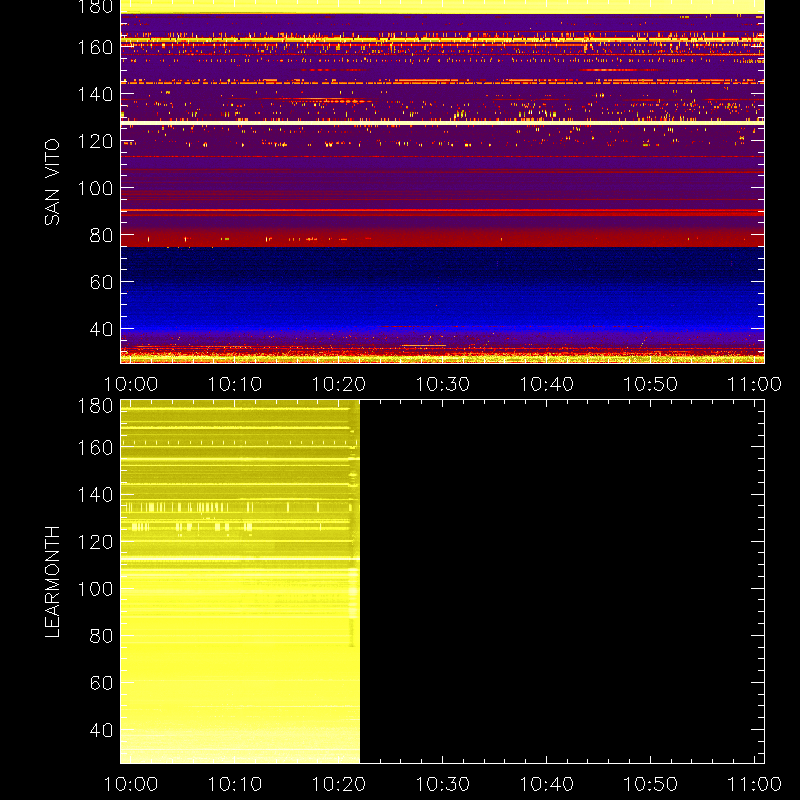This screenshot has width=800, height=800.
Task: Click the 180 frequency label on Learmonth plot
Action: click(x=95, y=406)
